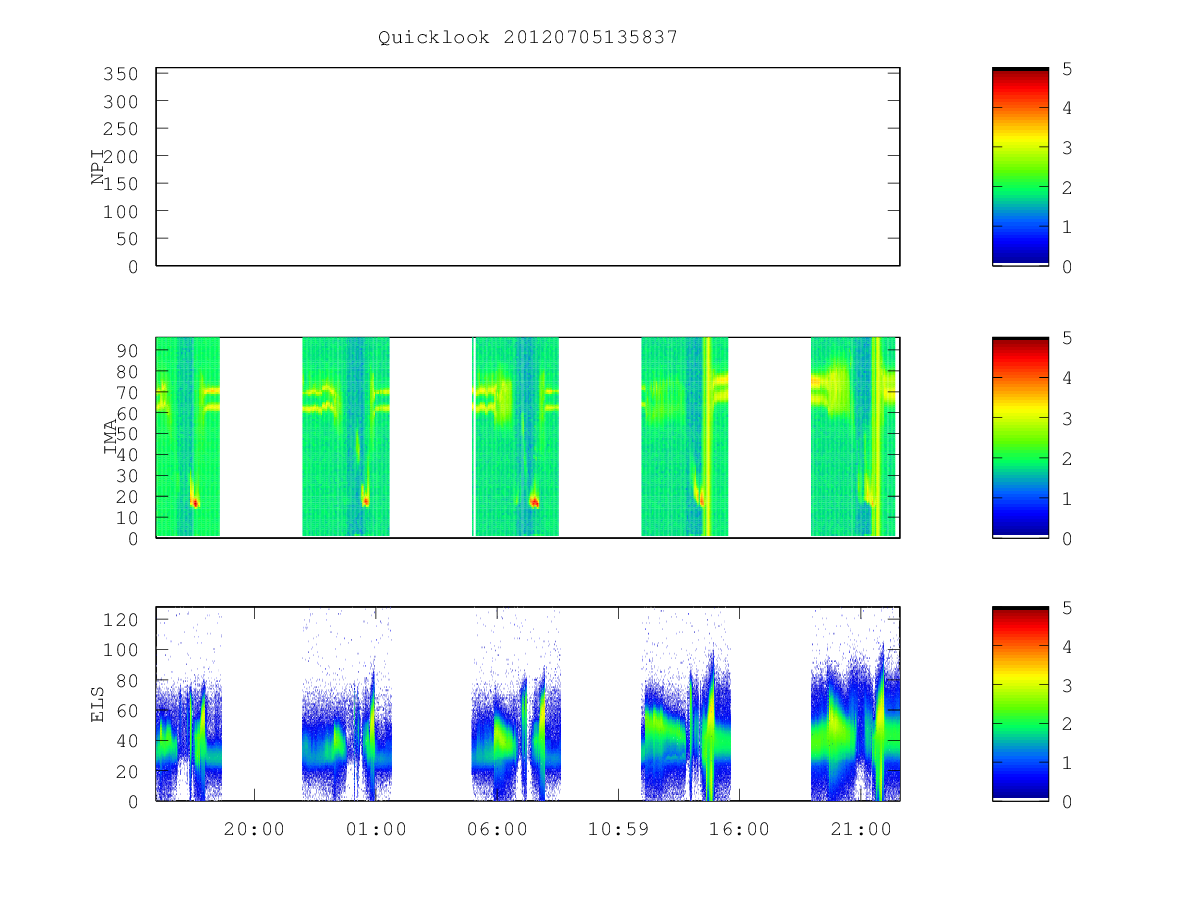This screenshot has height=900, width=1200.
Task: Click the 350 tick on NPI axis
Action: (121, 74)
